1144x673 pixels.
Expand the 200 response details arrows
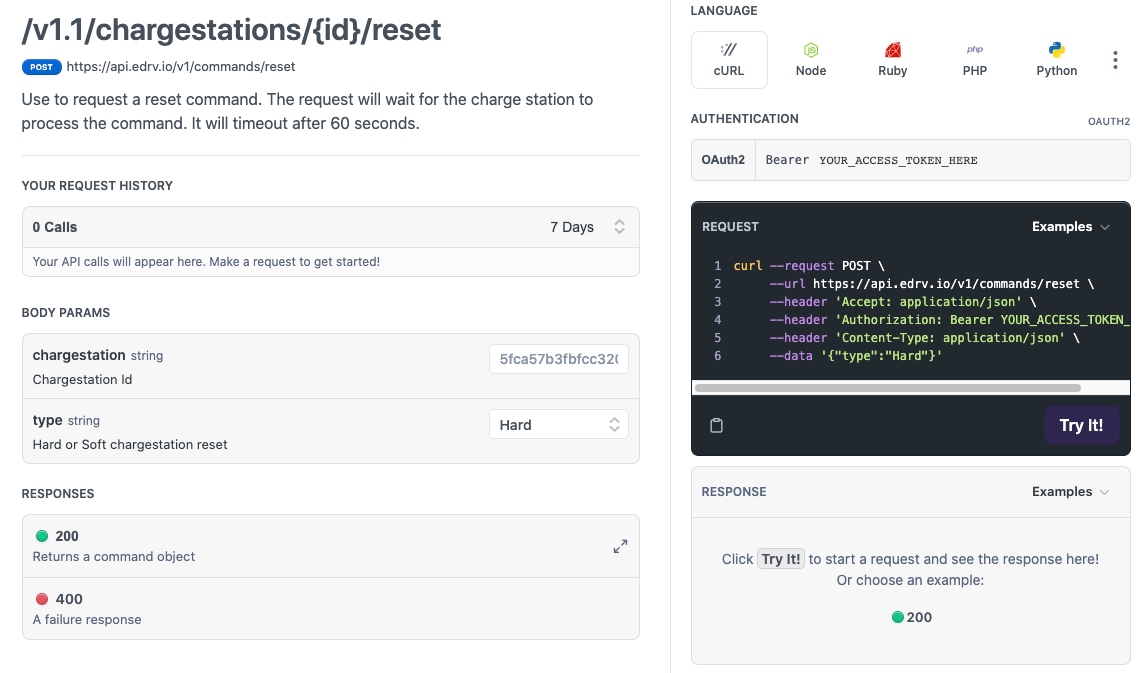[x=620, y=546]
